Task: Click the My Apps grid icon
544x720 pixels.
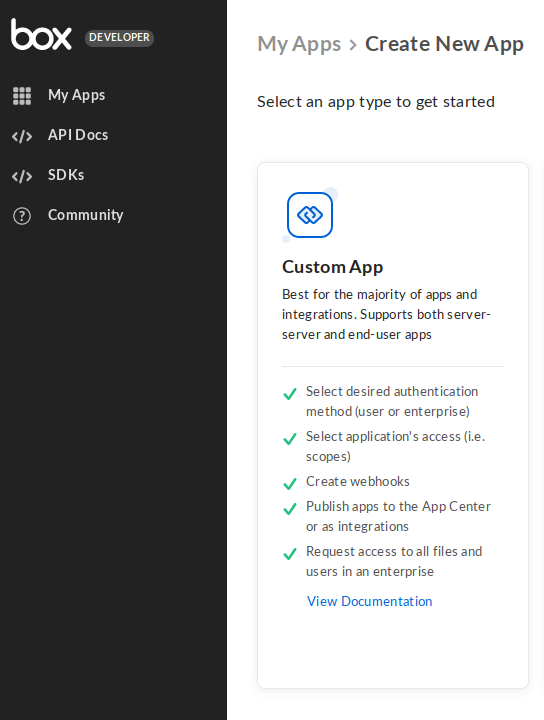Action: pyautogui.click(x=22, y=96)
